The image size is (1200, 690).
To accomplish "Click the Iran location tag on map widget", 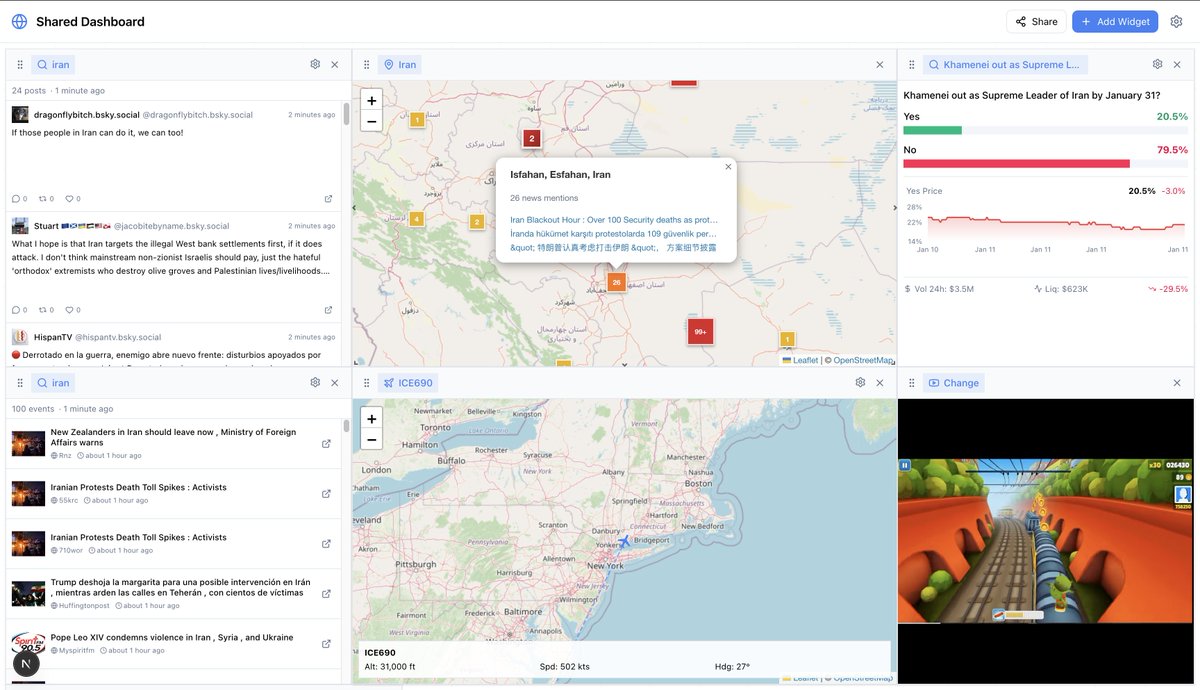I will coord(400,64).
